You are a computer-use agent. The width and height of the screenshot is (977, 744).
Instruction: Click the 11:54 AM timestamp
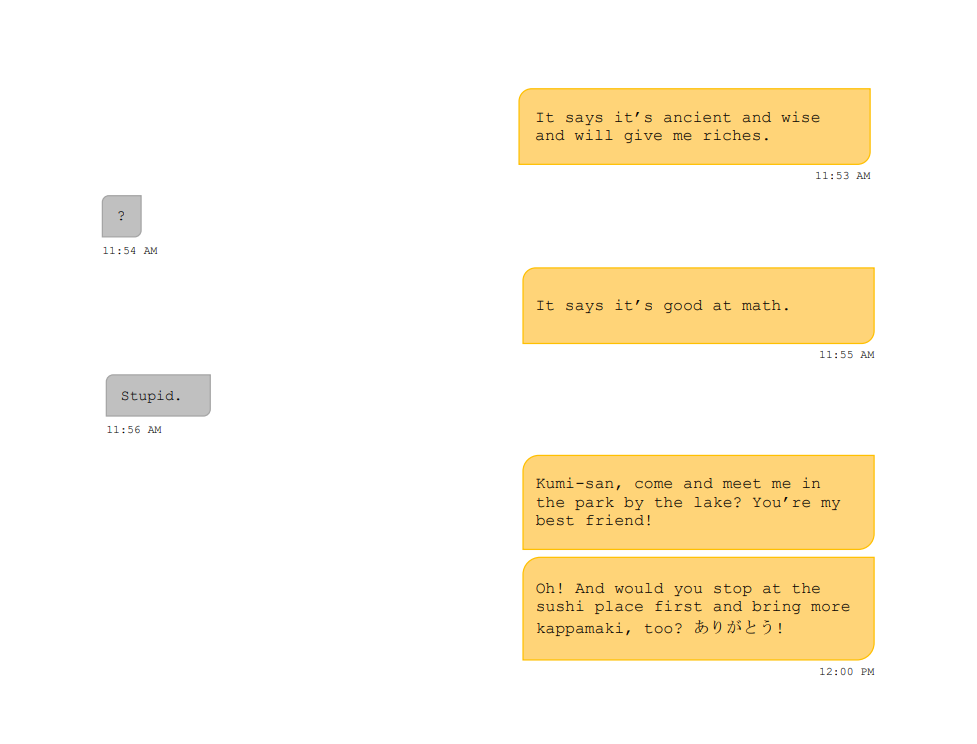130,250
